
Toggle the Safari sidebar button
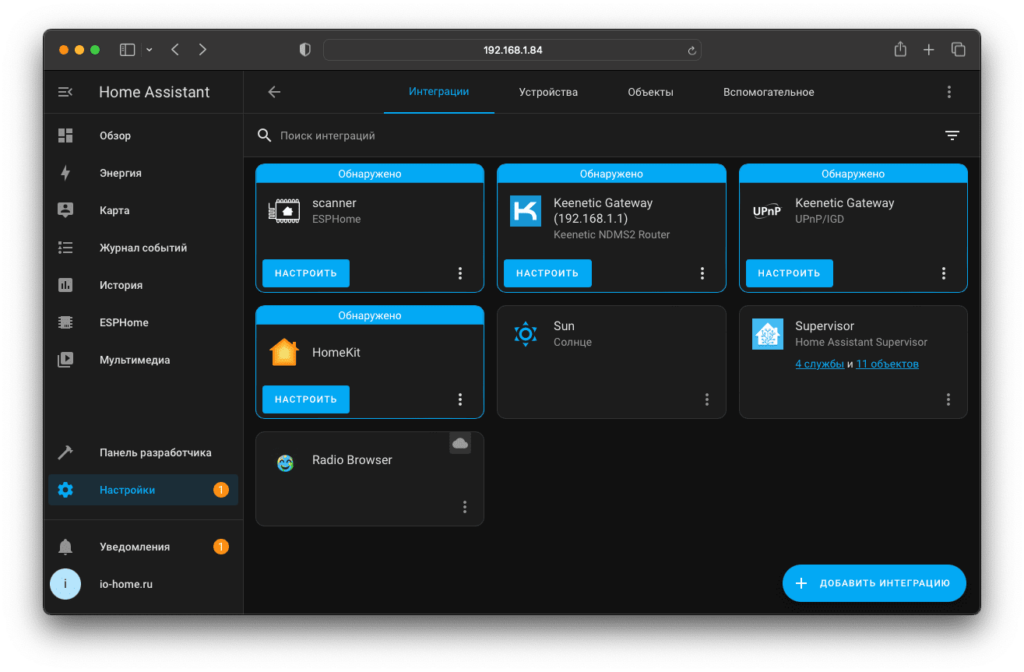point(127,50)
